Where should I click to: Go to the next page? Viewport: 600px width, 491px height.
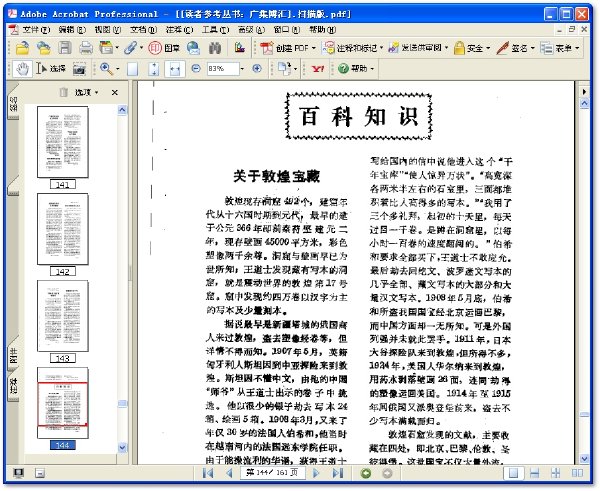[x=316, y=473]
